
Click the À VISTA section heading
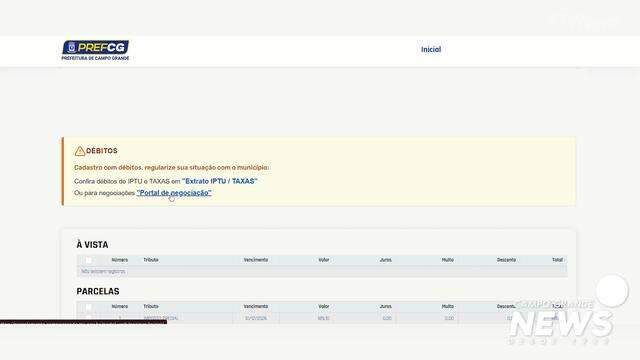92,245
